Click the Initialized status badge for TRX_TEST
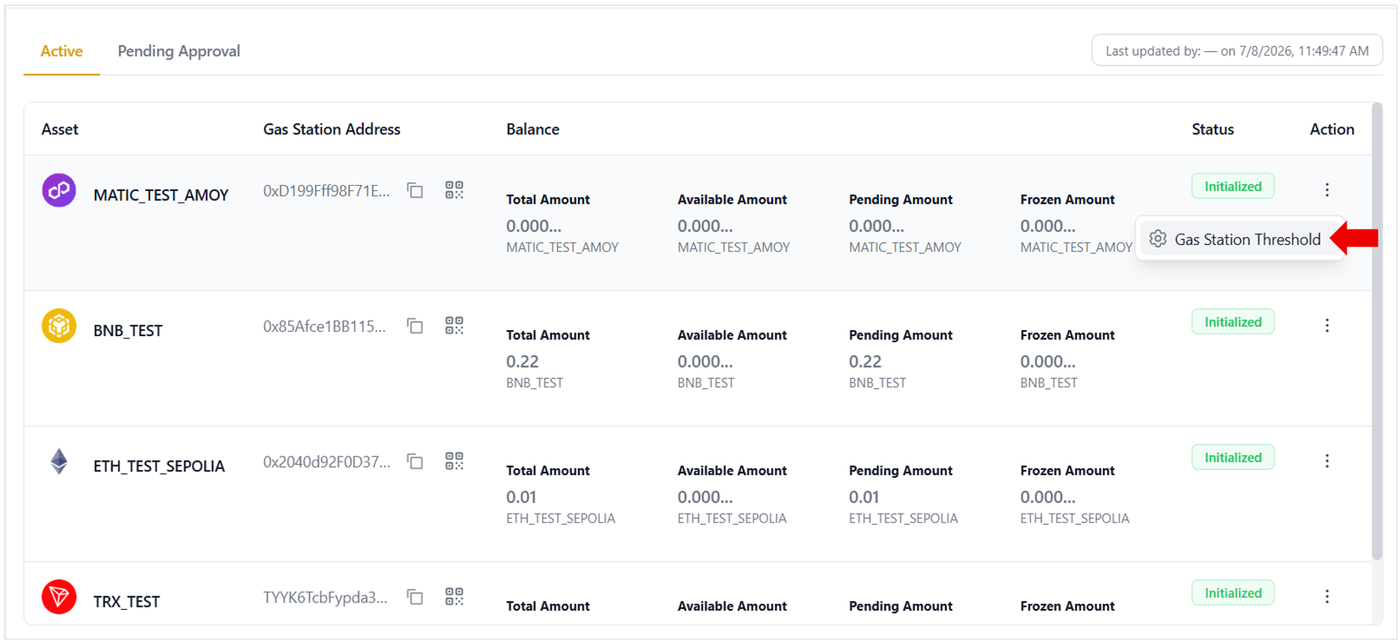The image size is (1400, 643). [1233, 593]
